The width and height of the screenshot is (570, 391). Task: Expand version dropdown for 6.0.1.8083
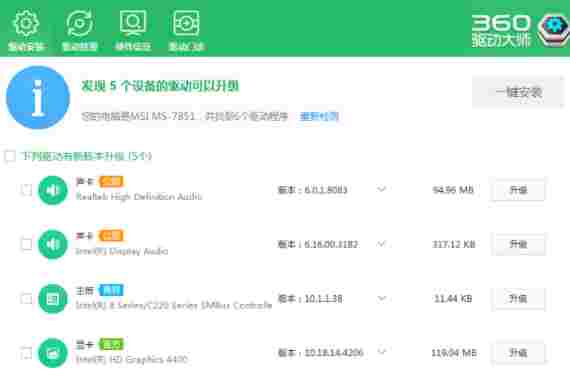[381, 189]
